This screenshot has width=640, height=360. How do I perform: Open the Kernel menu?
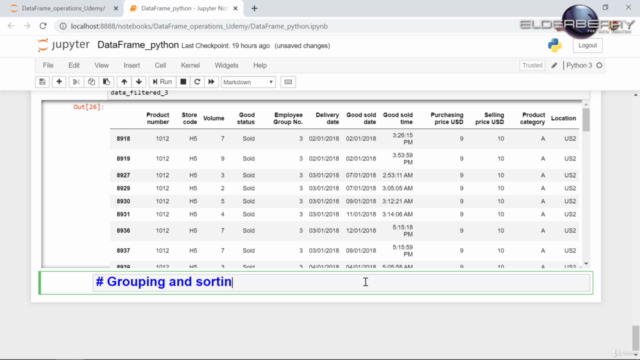point(190,65)
